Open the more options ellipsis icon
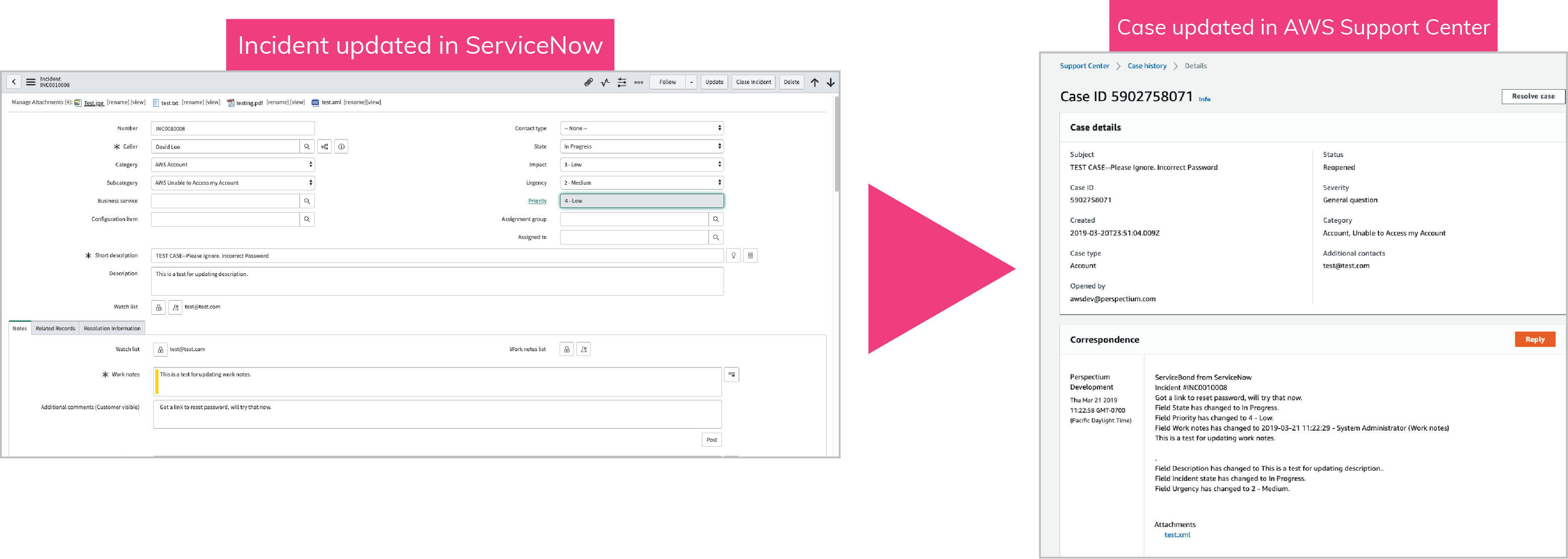The image size is (1568, 559). click(x=639, y=82)
